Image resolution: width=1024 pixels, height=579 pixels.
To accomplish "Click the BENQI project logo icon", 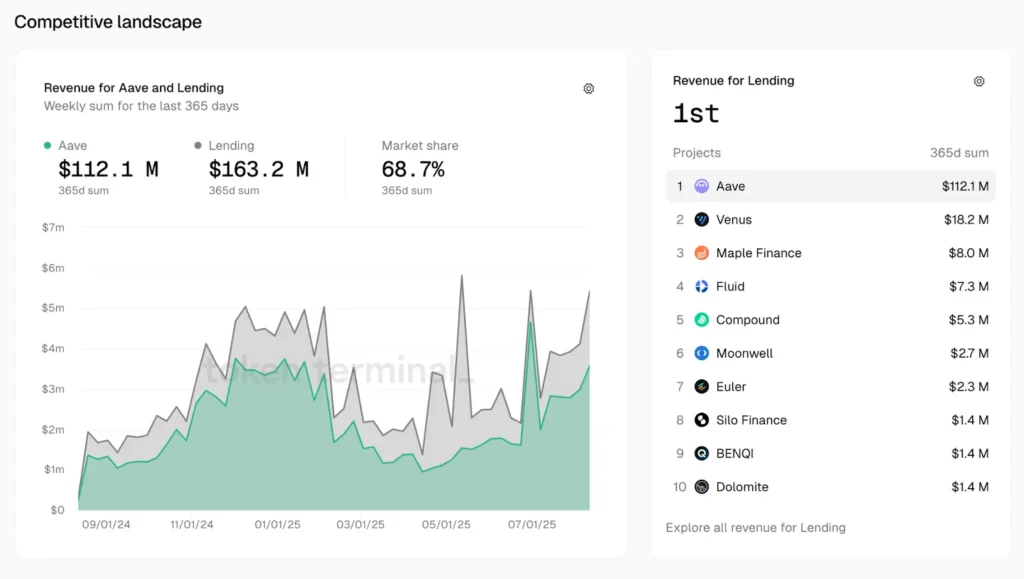I will (701, 453).
